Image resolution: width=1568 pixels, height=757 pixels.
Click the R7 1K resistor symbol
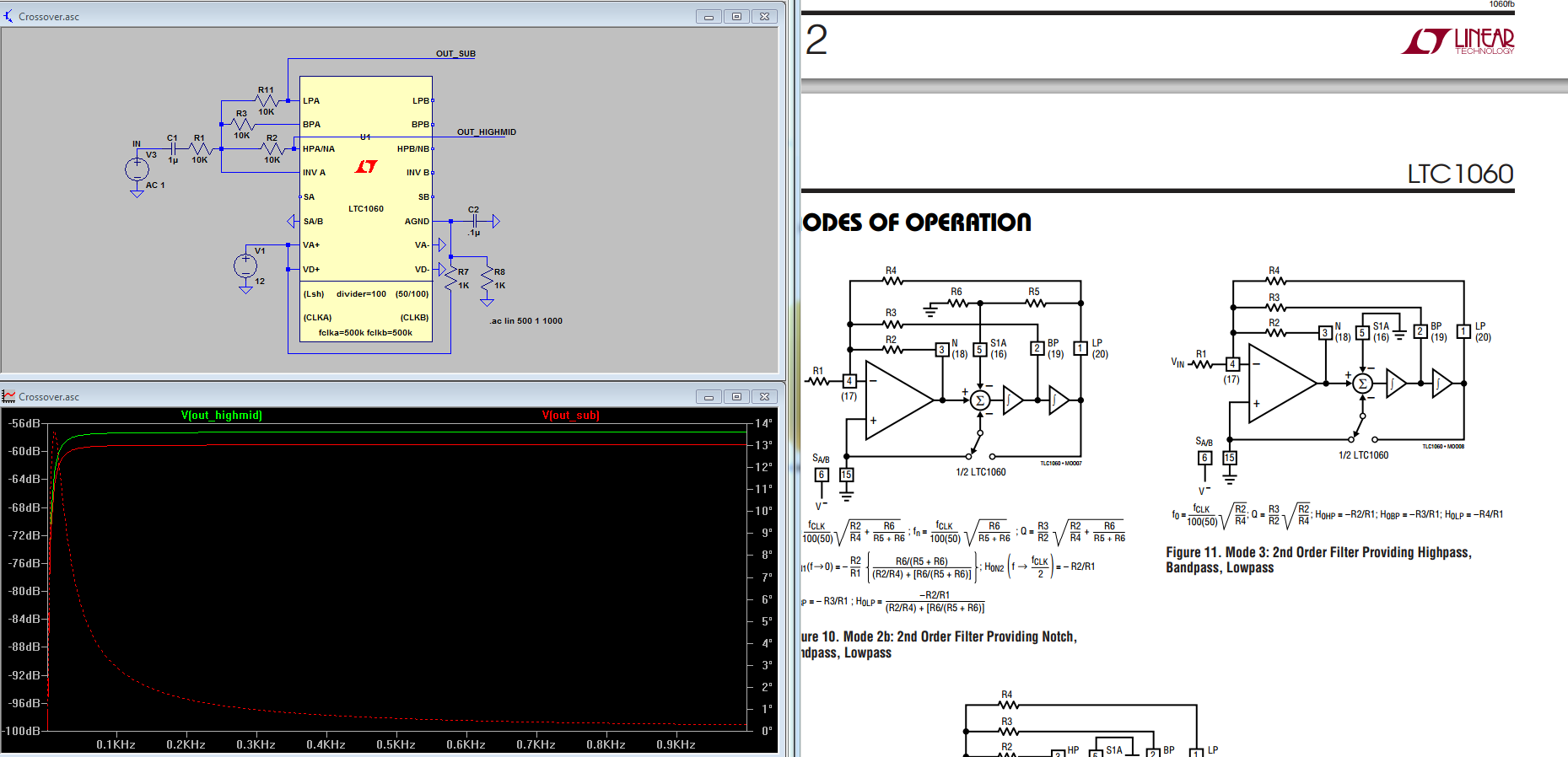click(x=451, y=277)
